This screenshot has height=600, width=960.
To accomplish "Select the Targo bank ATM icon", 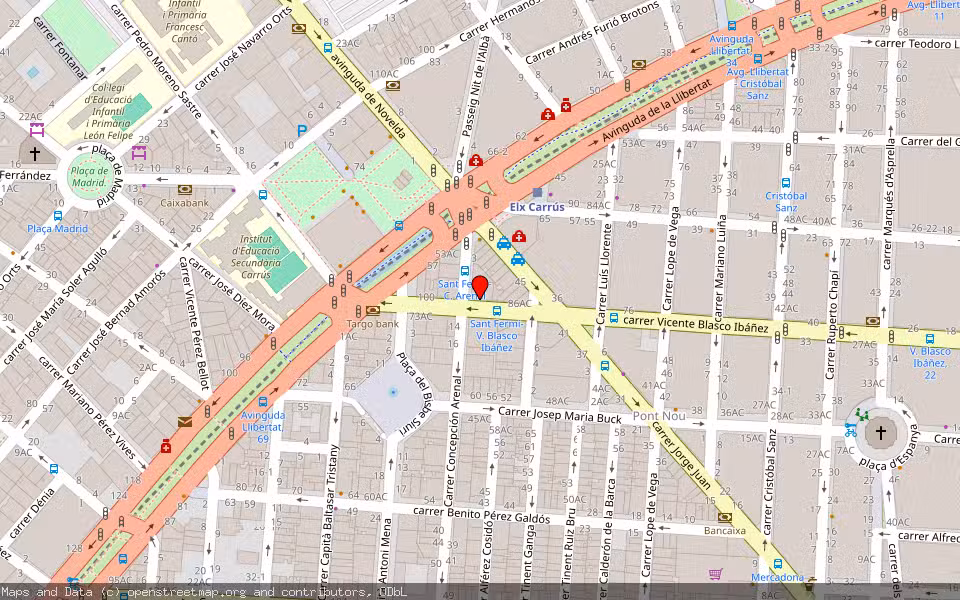I will tap(371, 311).
